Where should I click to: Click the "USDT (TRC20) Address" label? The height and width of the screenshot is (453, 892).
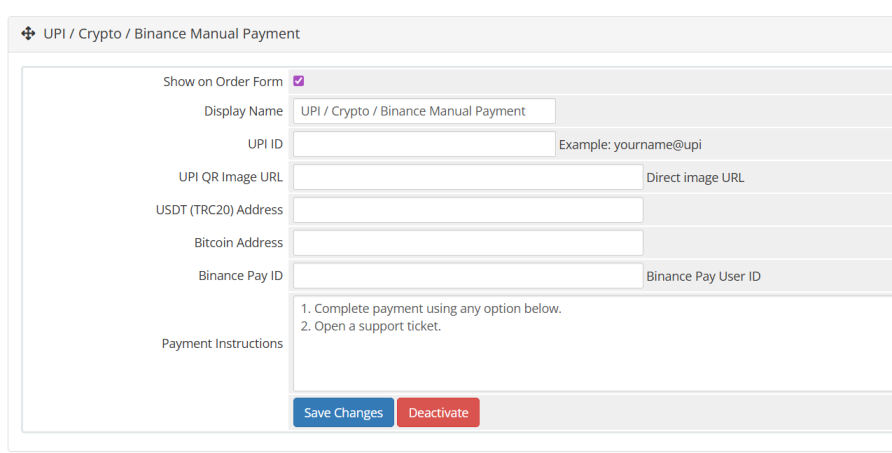click(219, 210)
